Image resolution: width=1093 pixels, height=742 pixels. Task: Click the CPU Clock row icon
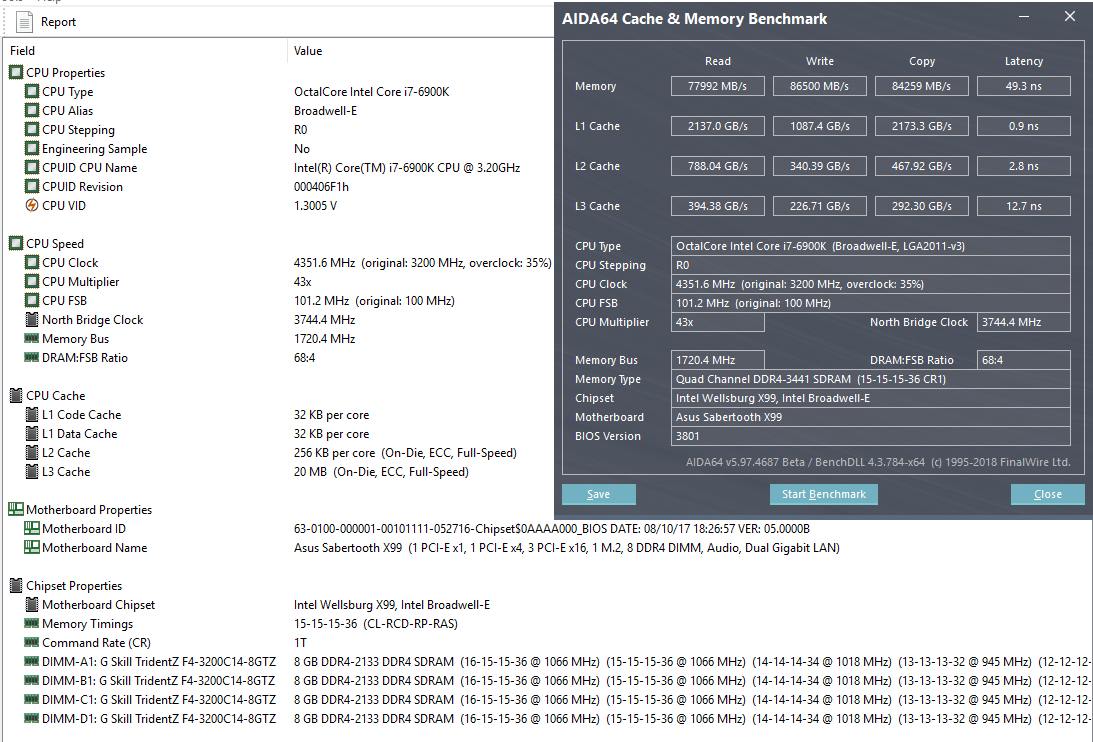32,262
